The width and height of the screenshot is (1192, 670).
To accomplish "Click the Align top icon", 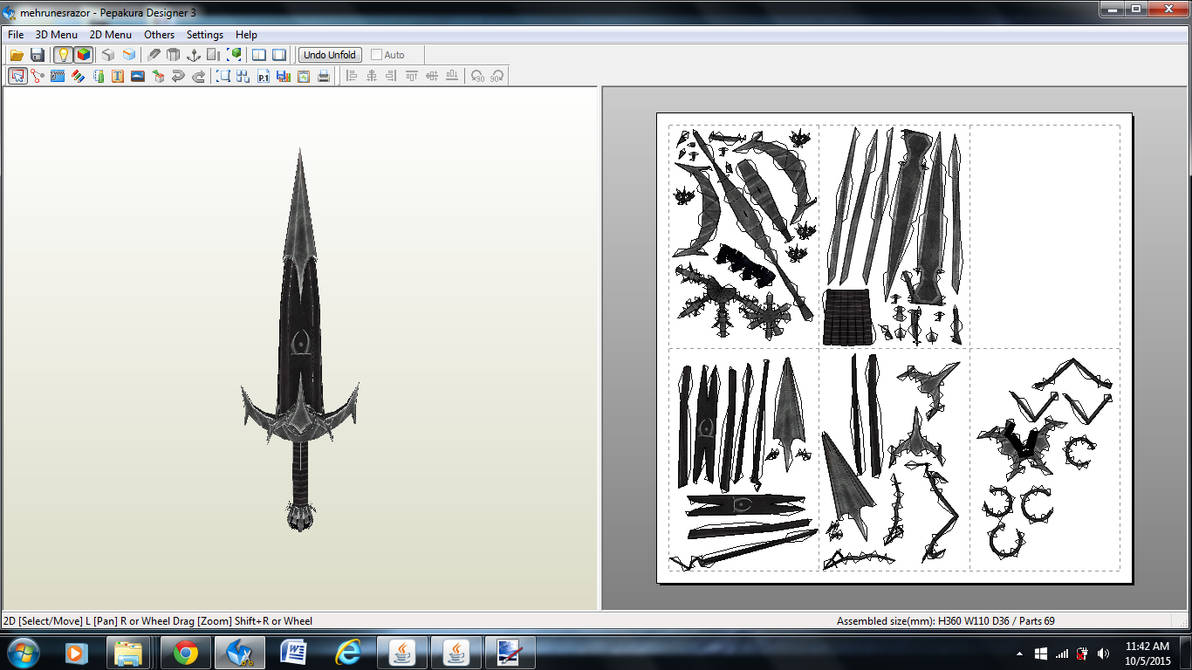I will point(411,76).
